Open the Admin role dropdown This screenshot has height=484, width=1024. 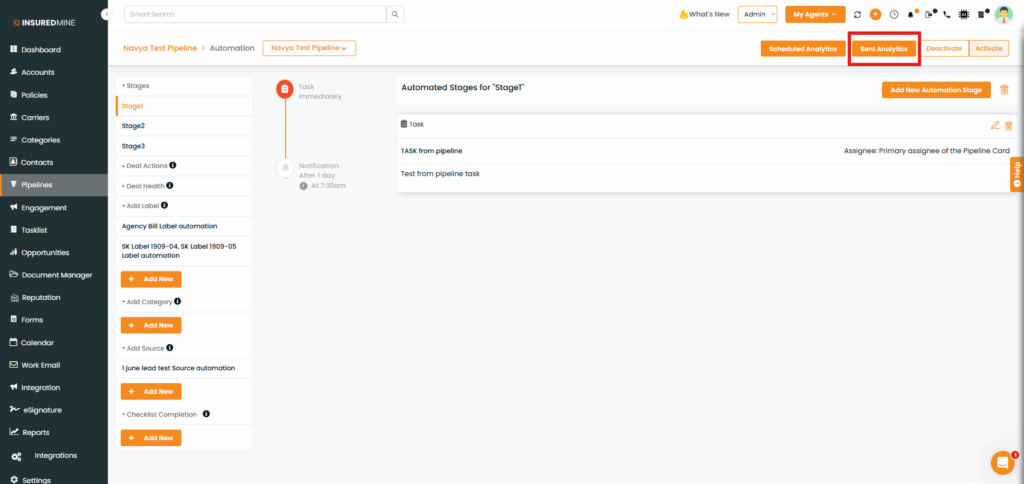[757, 15]
